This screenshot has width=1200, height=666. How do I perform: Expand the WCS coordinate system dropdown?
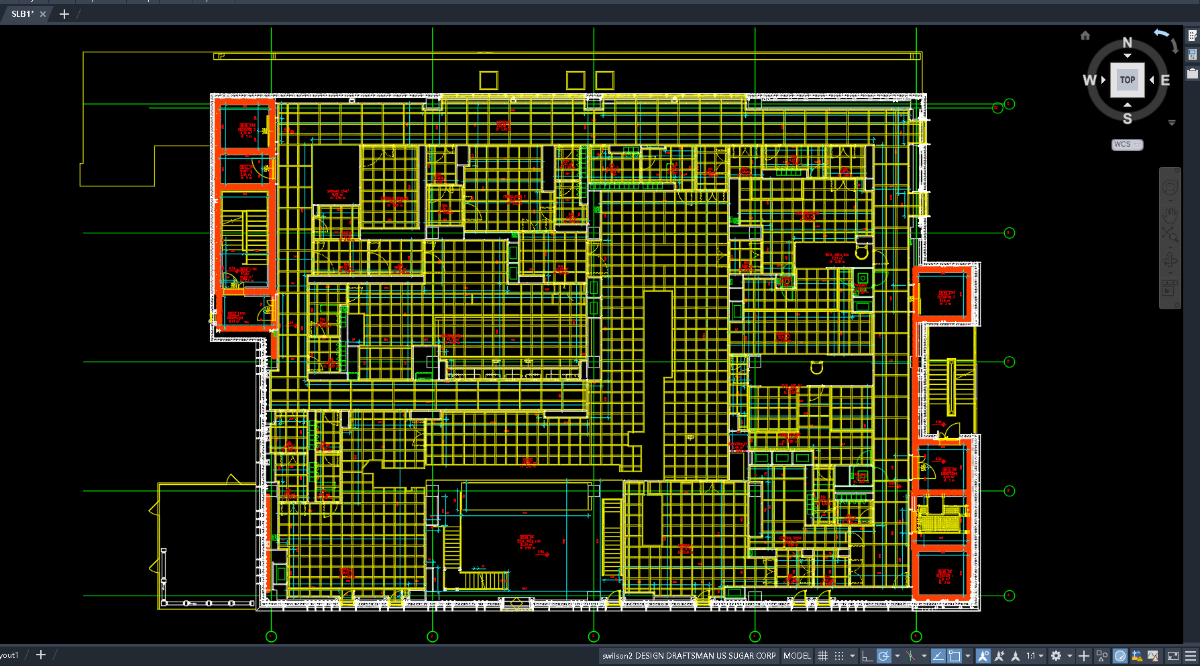click(x=1127, y=144)
